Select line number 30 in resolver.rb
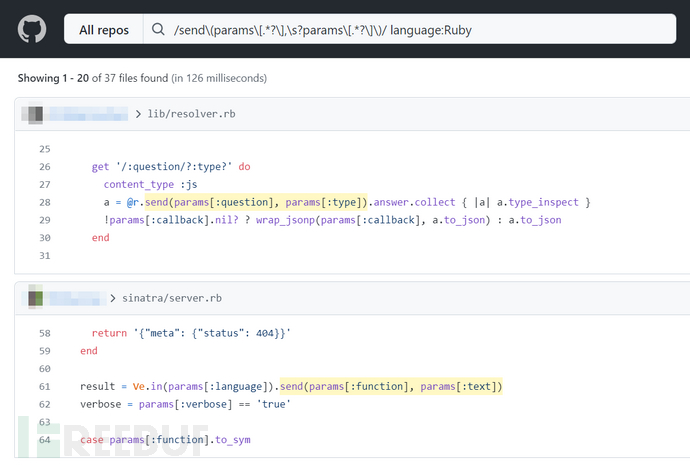Viewport: 690px width, 465px height. point(45,238)
